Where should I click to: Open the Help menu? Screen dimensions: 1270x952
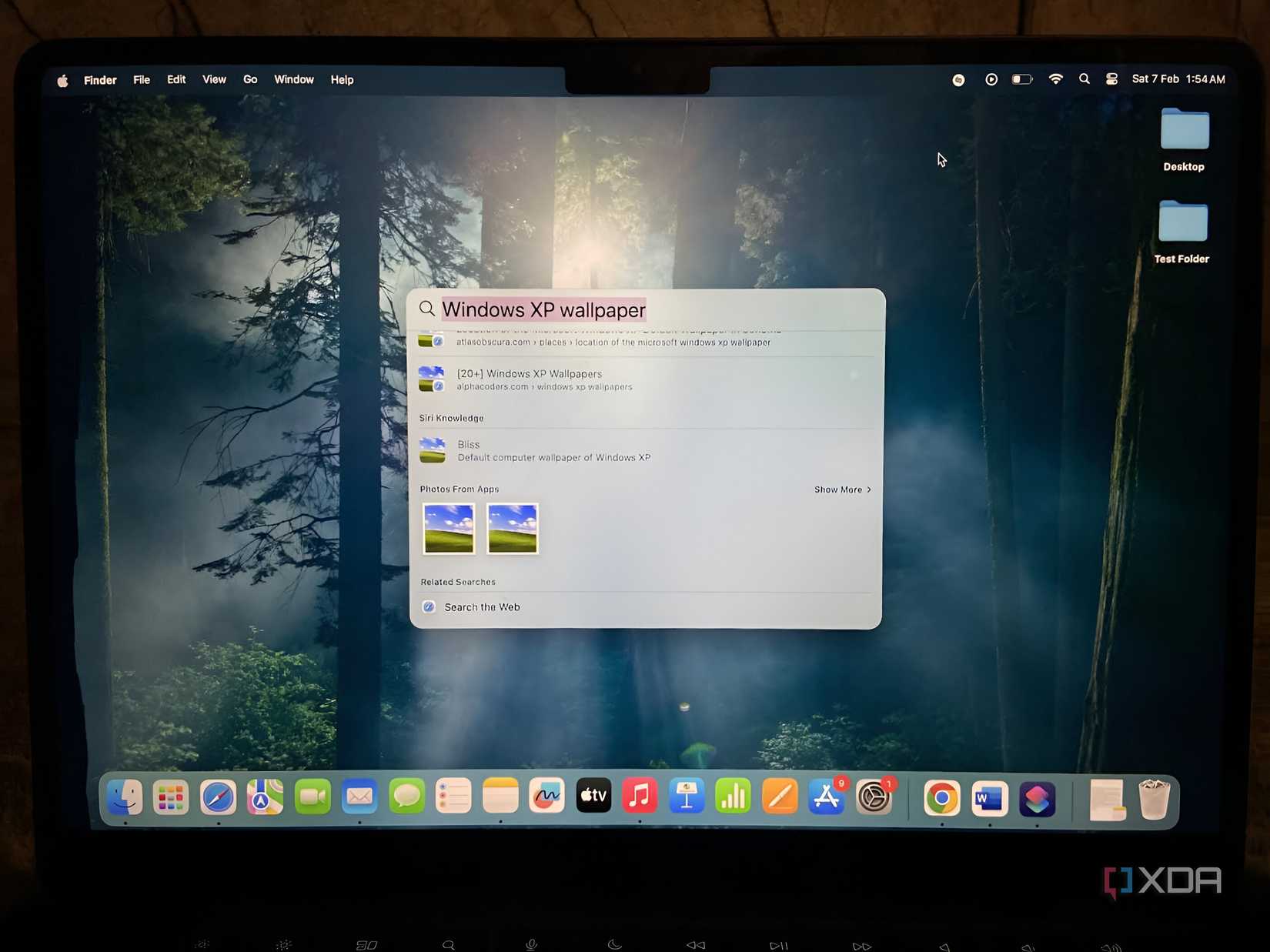coord(342,80)
